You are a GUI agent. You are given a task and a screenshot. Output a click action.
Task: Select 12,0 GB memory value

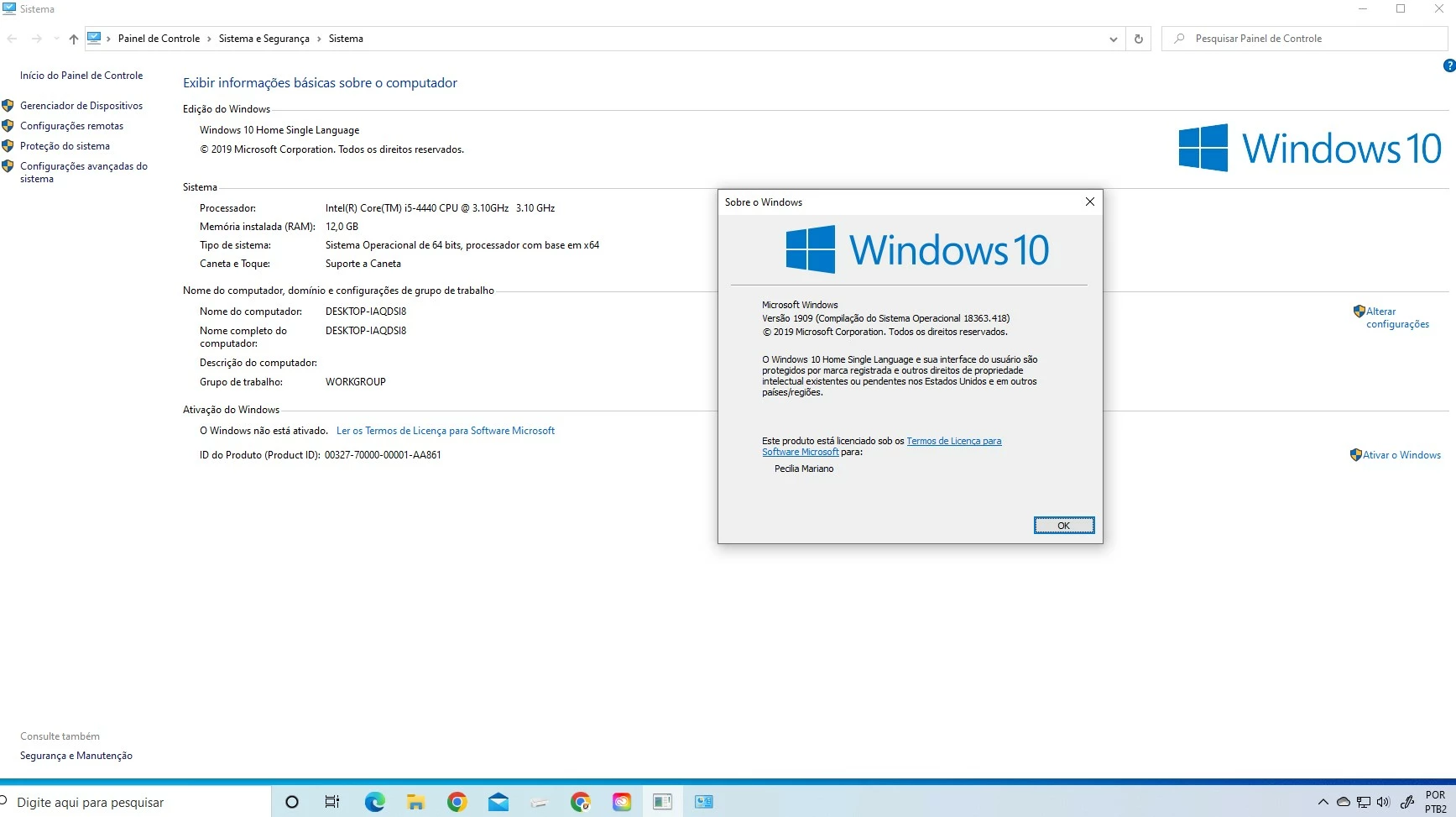coord(342,227)
